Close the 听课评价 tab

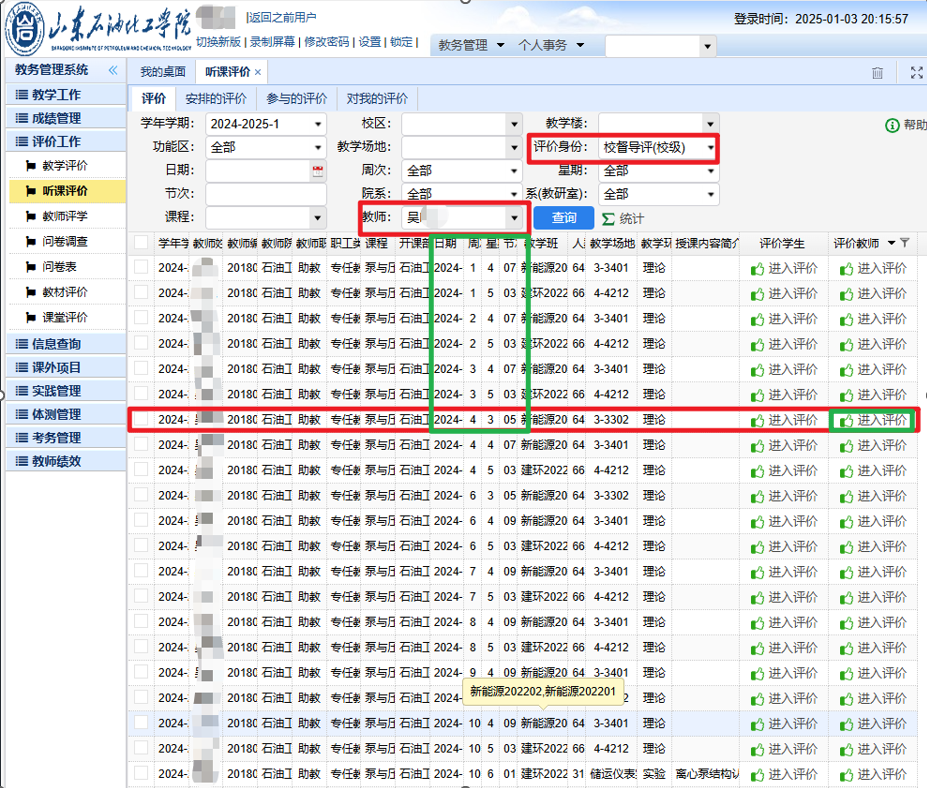(258, 72)
